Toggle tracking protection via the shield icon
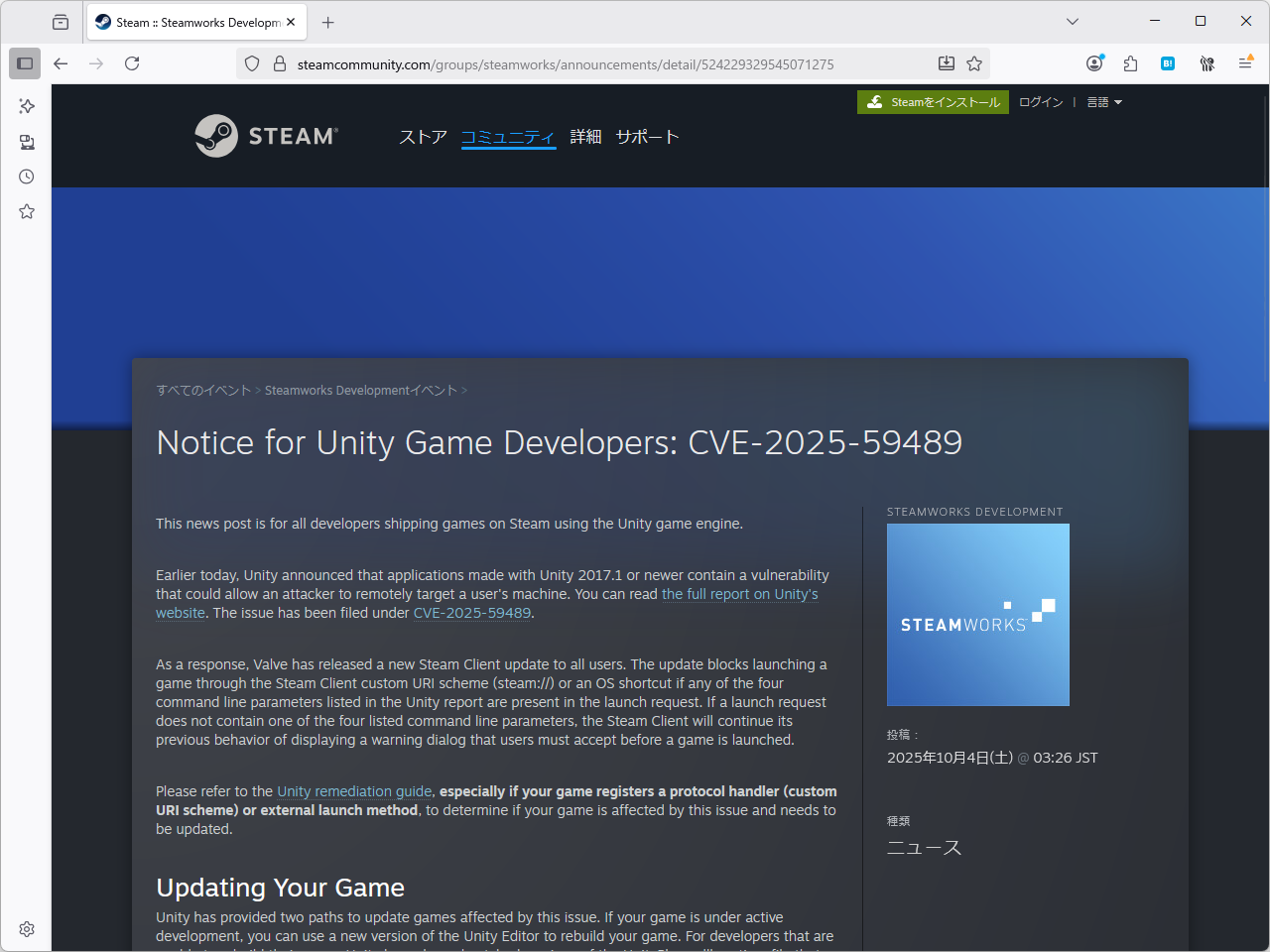This screenshot has height=952, width=1270. pyautogui.click(x=251, y=62)
